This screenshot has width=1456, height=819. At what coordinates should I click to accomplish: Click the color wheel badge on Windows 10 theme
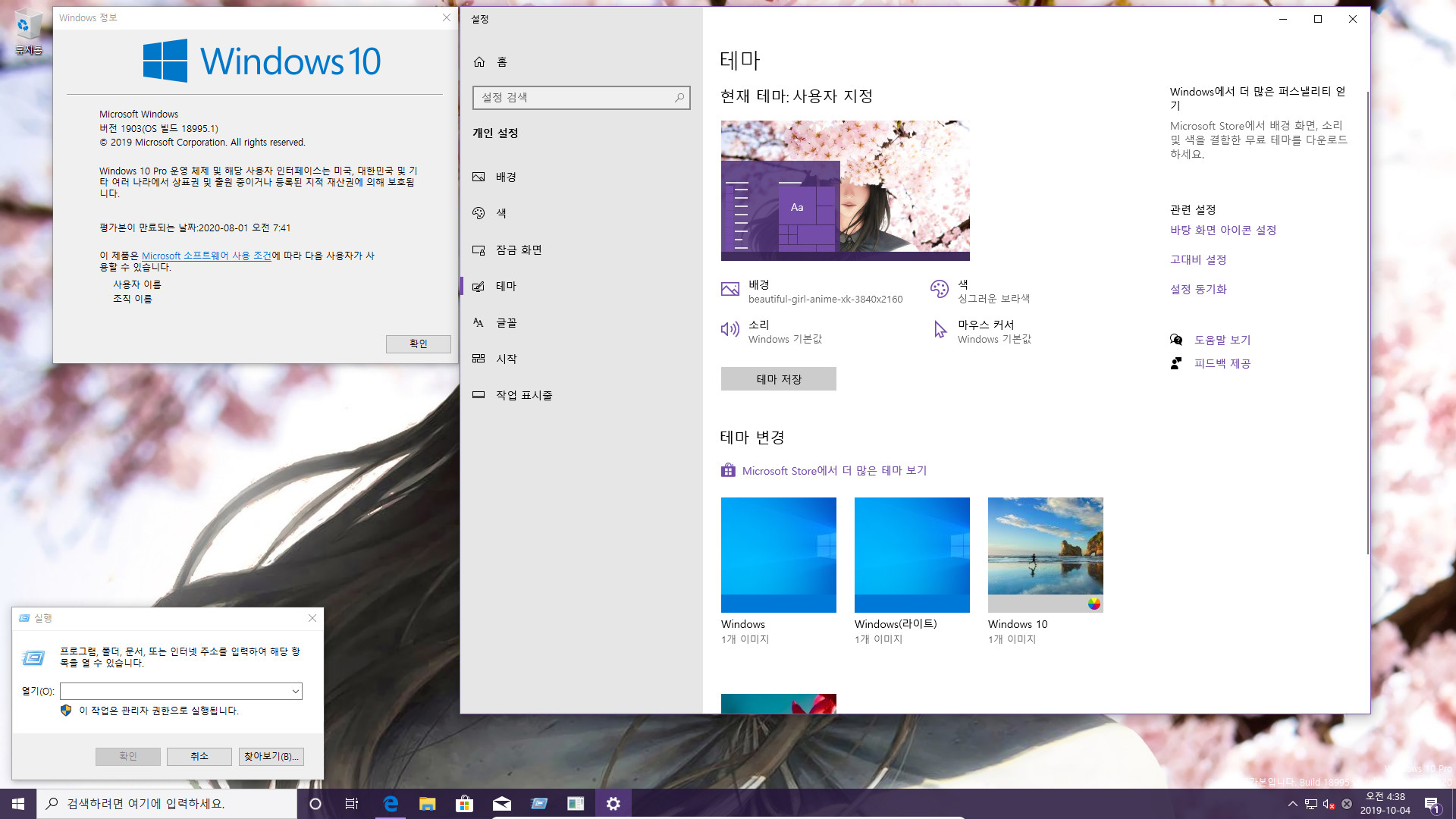(1094, 604)
